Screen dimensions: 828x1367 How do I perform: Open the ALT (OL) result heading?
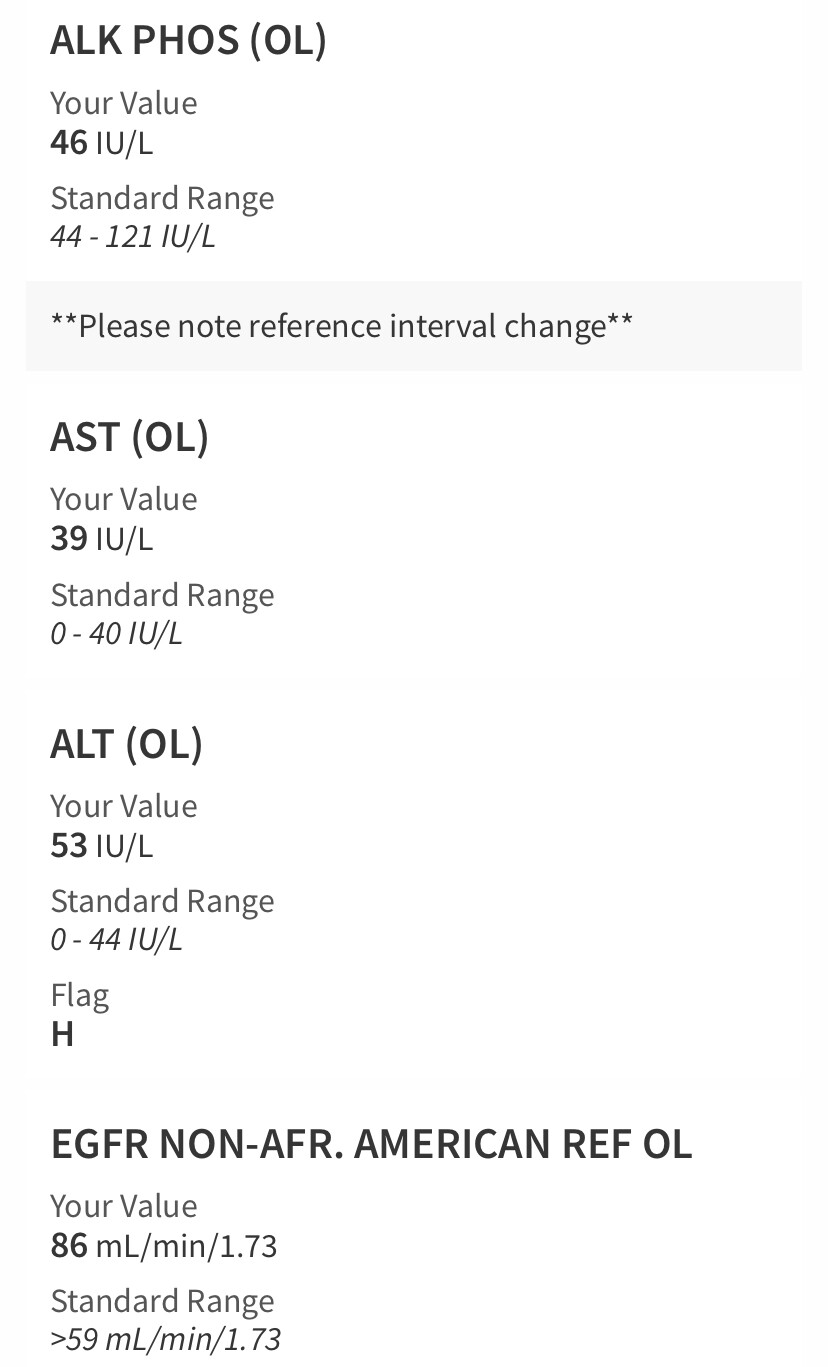tap(126, 744)
